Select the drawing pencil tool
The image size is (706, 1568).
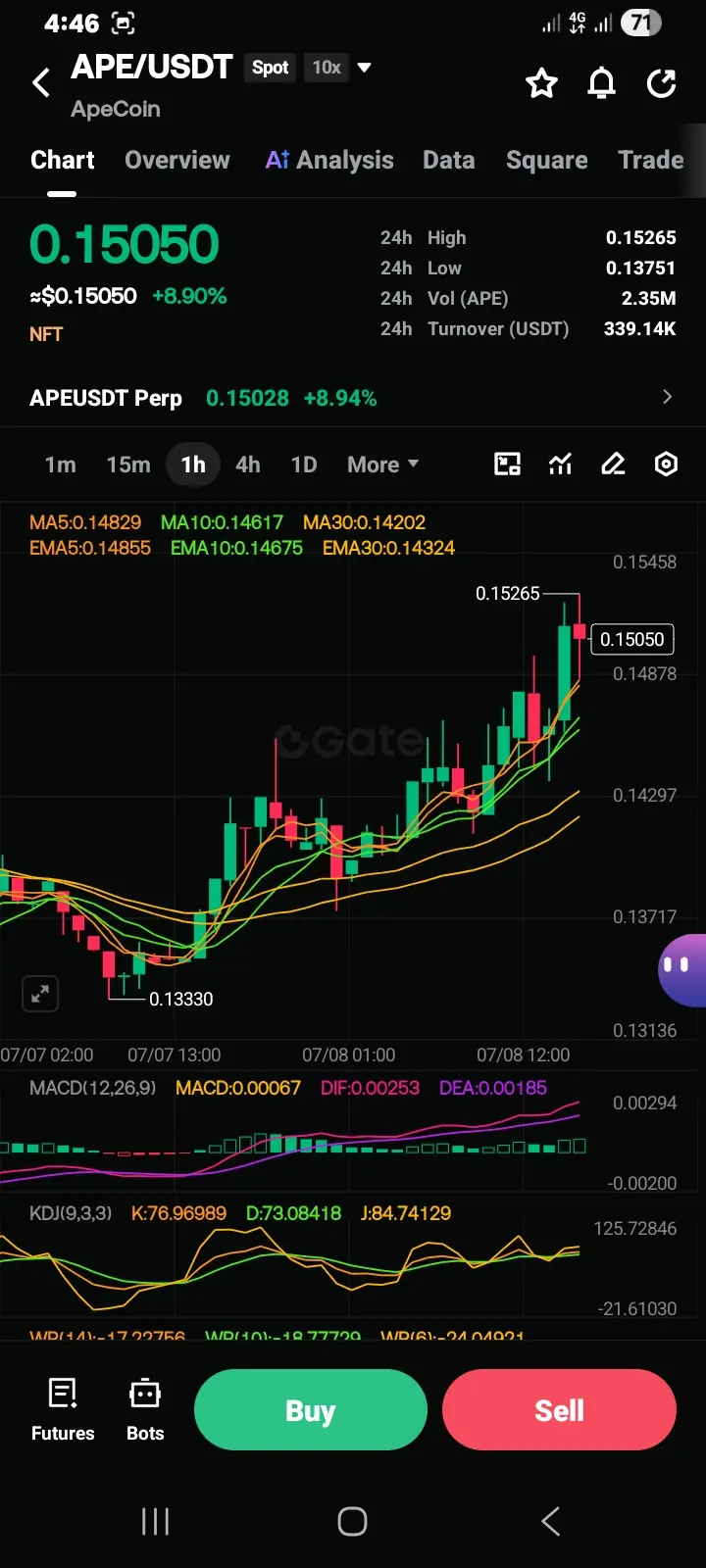[613, 464]
